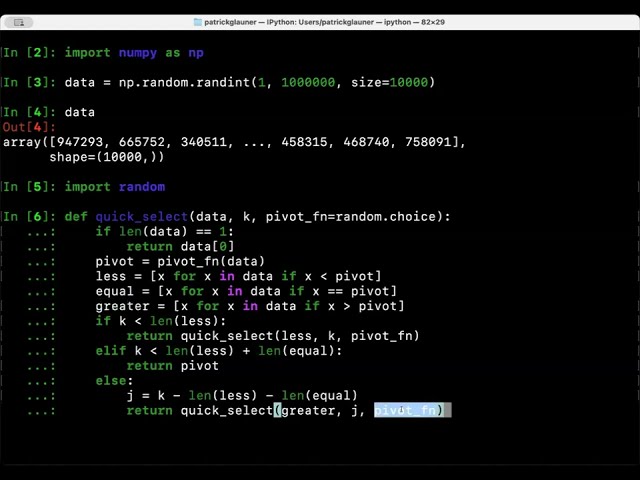
Task: Click the array value 947293
Action: (x=80, y=142)
